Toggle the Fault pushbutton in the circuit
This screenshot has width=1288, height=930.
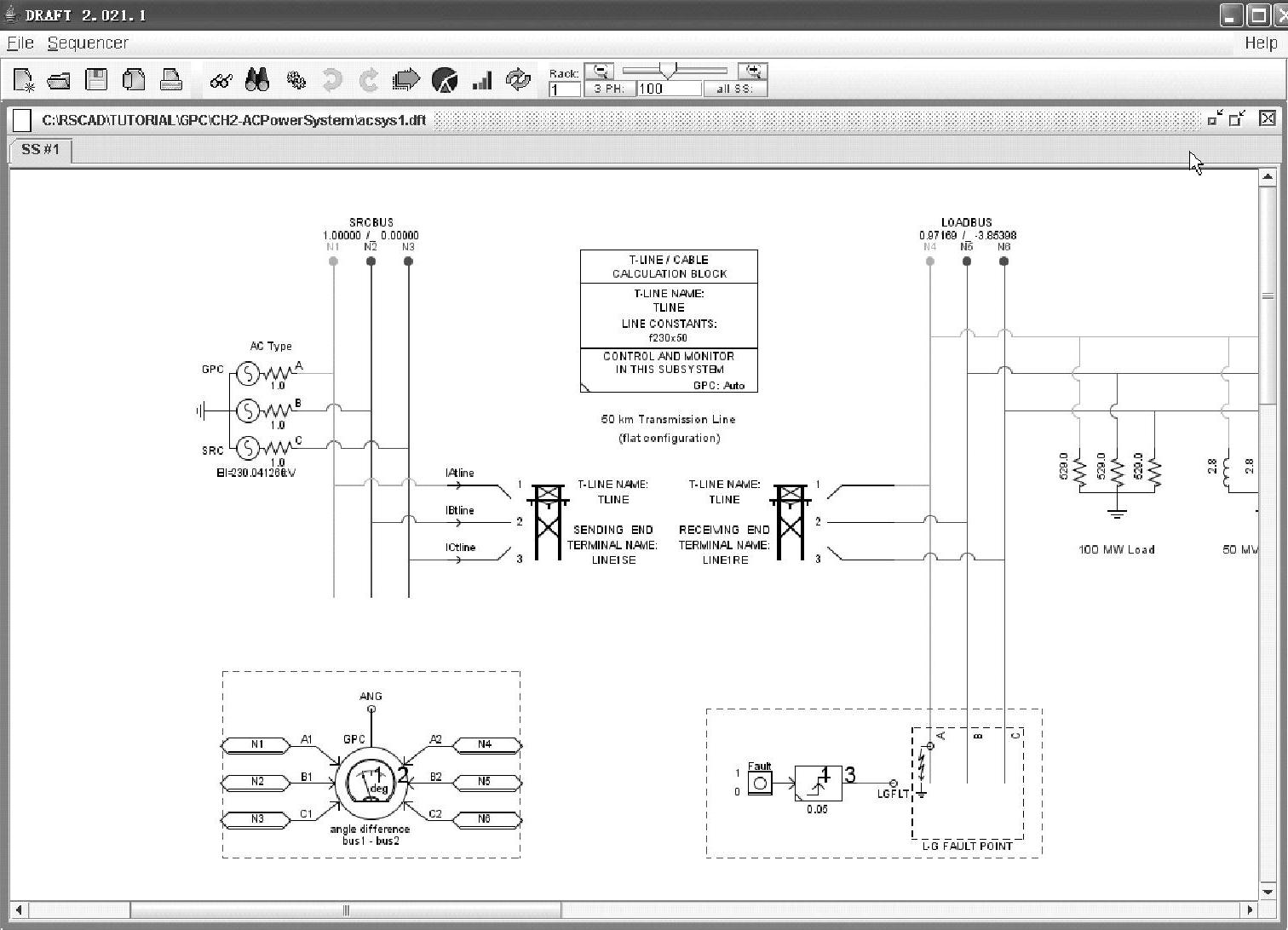760,783
